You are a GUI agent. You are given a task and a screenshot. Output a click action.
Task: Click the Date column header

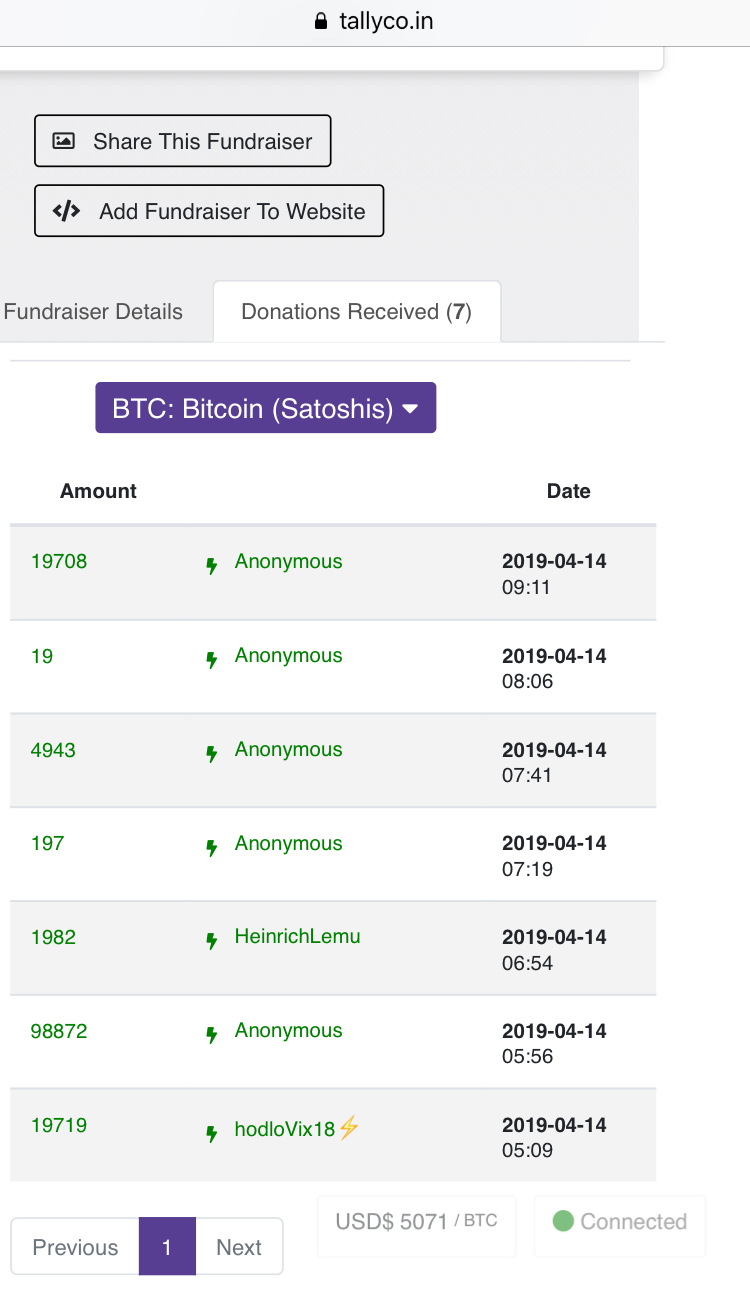568,491
